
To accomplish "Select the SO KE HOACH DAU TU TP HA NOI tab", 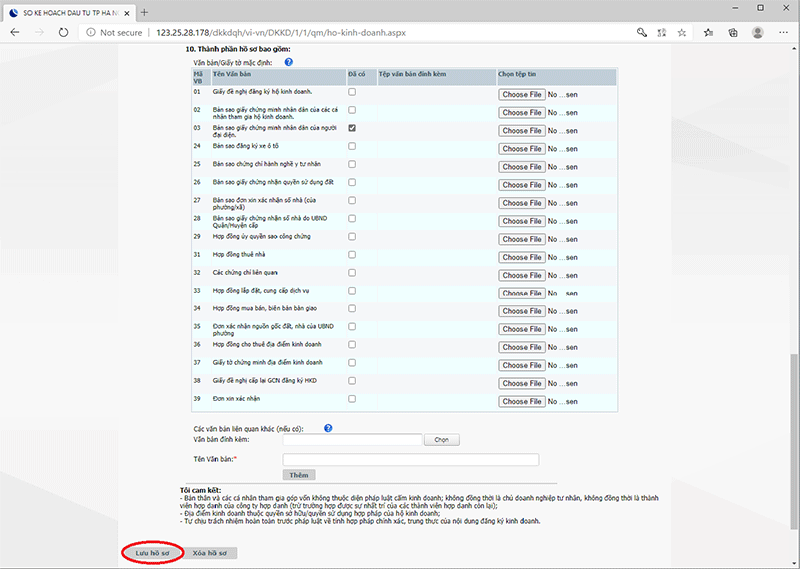I will pos(70,13).
